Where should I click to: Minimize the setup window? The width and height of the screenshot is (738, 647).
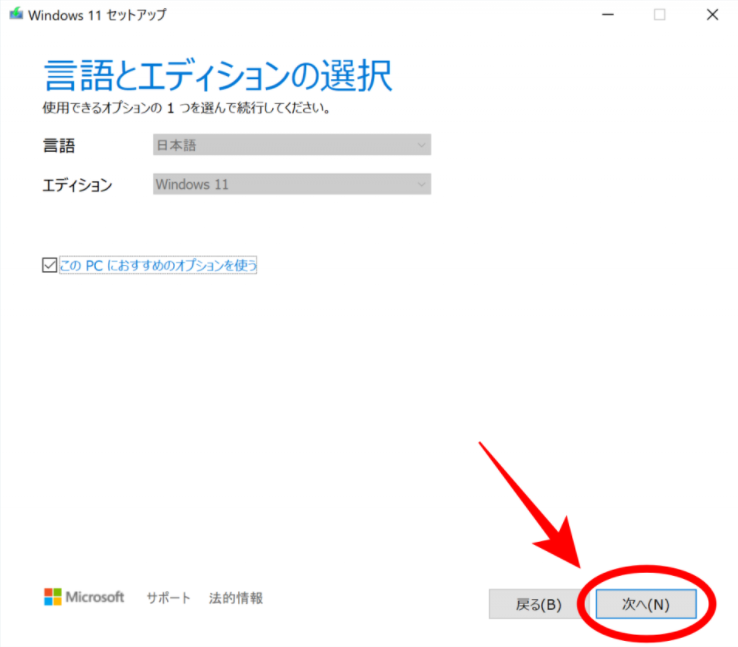click(608, 15)
